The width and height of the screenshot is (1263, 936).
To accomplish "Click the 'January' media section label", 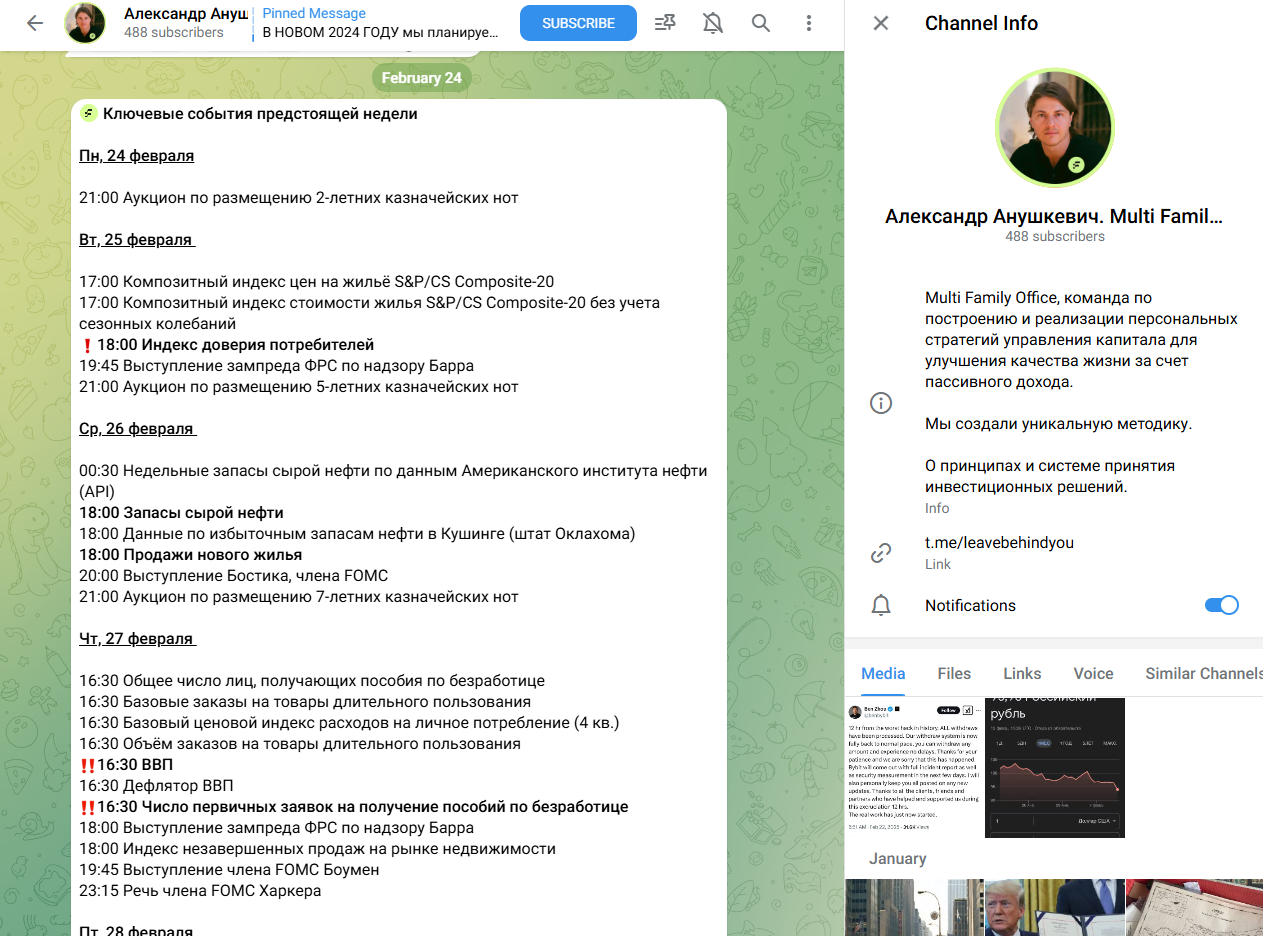I will [897, 859].
